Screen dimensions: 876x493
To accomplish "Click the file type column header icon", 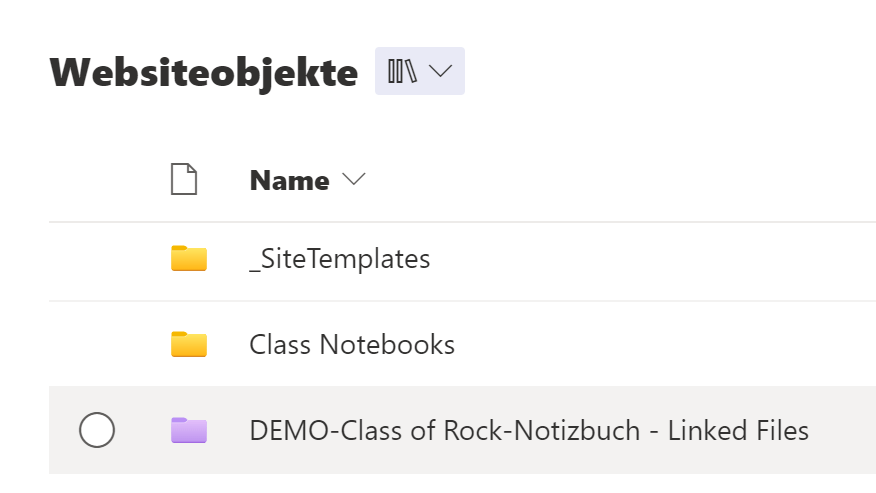I will click(x=184, y=179).
